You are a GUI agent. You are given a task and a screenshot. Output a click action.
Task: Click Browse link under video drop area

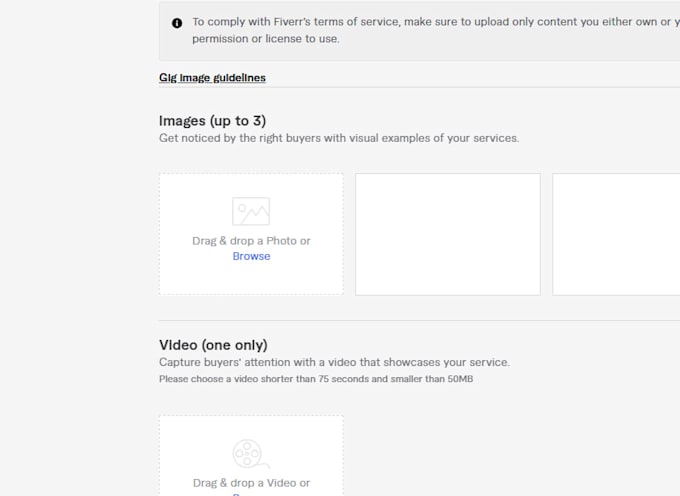pyautogui.click(x=236, y=494)
